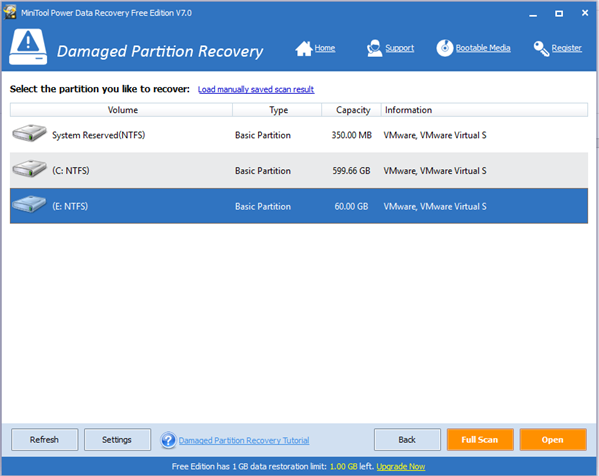Image resolution: width=599 pixels, height=476 pixels.
Task: Click the E: NTFS drive icon
Action: [x=29, y=204]
